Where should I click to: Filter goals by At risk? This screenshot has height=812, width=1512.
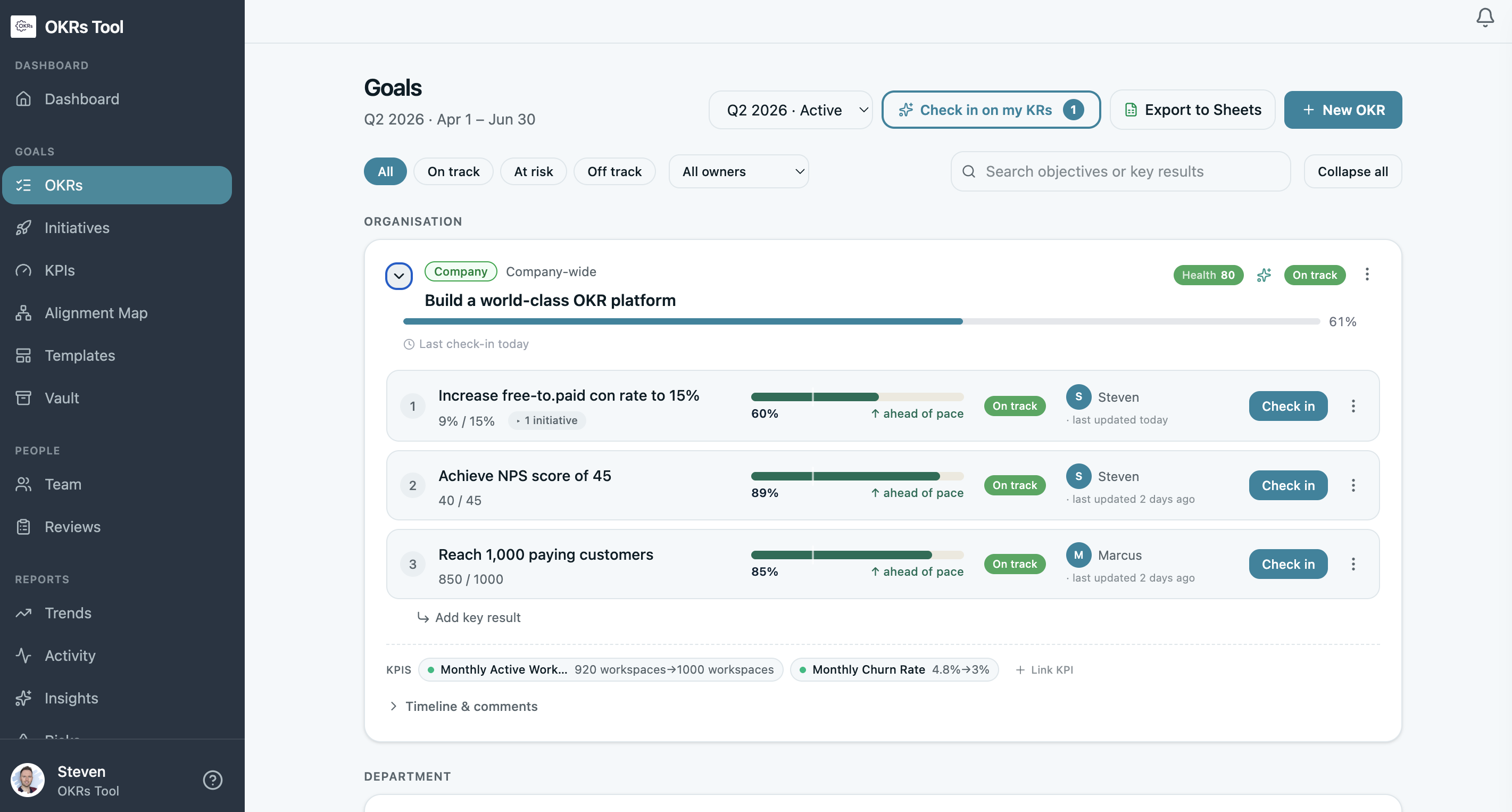[x=533, y=171]
